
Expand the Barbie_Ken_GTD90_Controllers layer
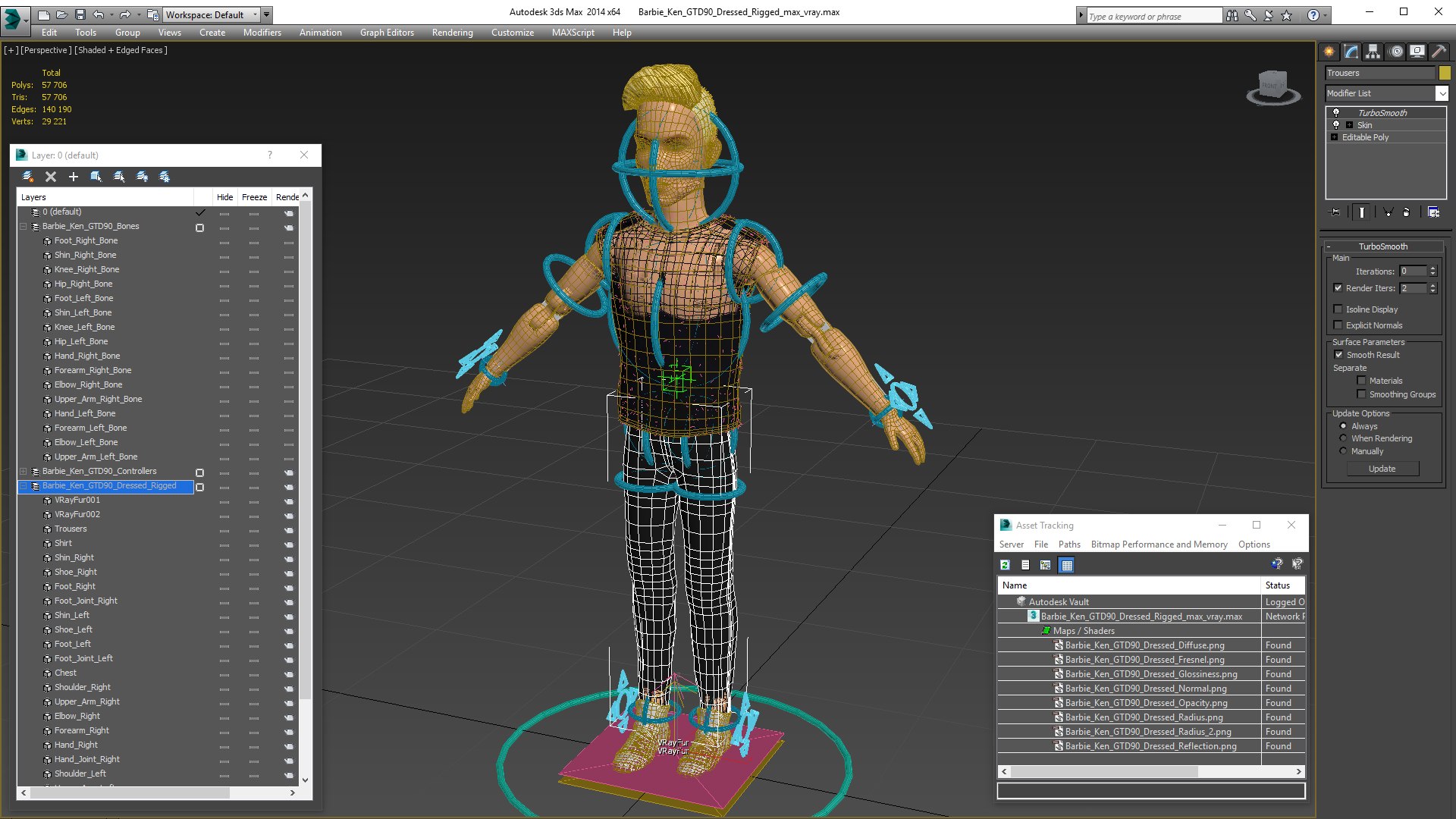(23, 472)
